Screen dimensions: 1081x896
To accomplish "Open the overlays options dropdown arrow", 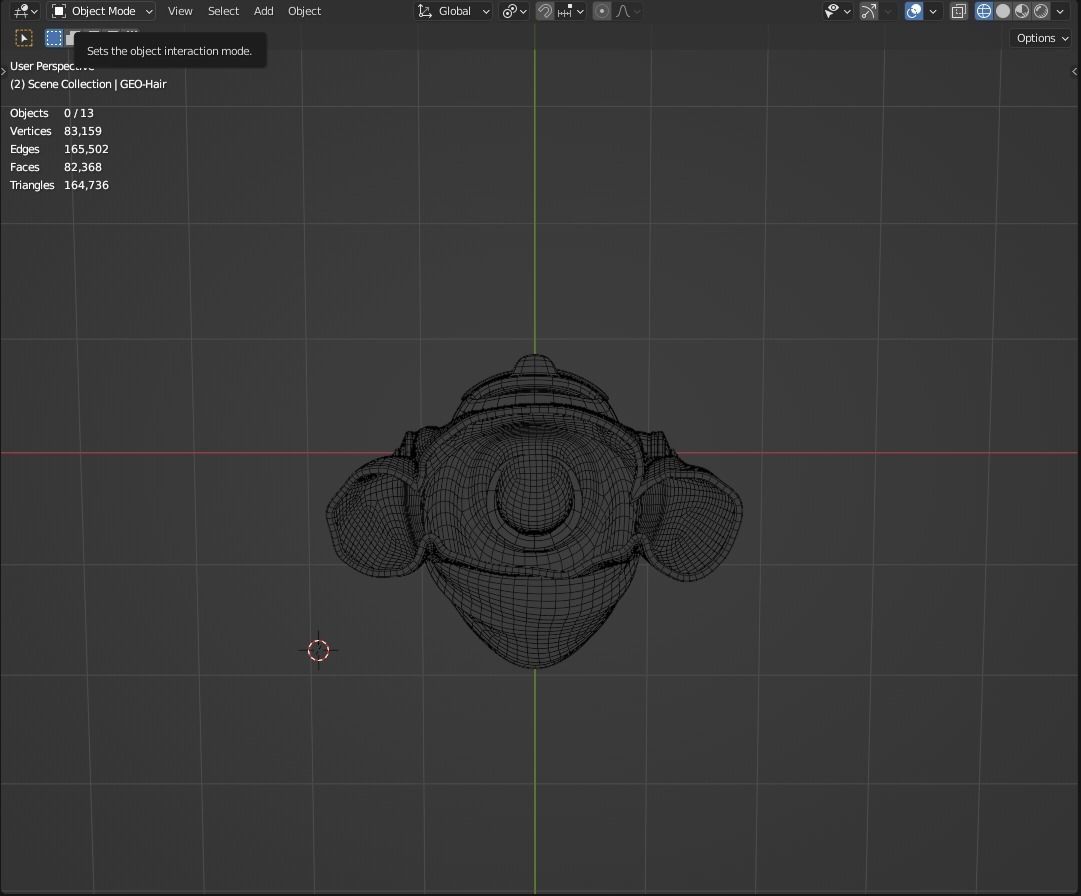I will pyautogui.click(x=933, y=11).
